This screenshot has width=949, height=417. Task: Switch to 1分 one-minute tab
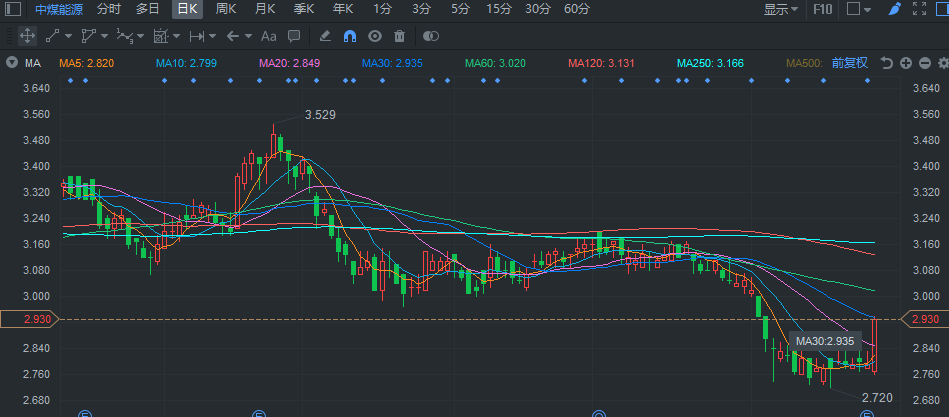click(x=383, y=9)
